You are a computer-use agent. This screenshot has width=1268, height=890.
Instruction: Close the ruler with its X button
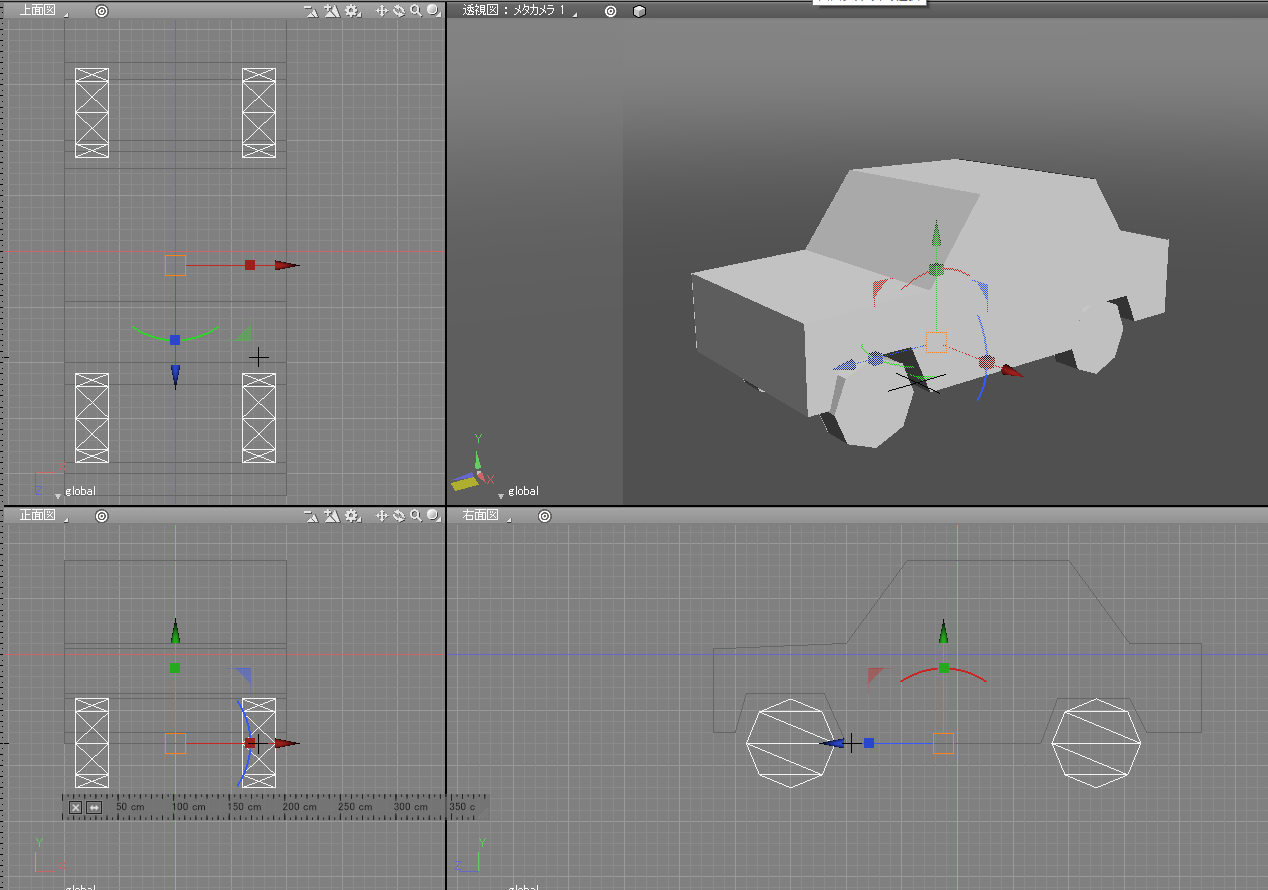75,807
